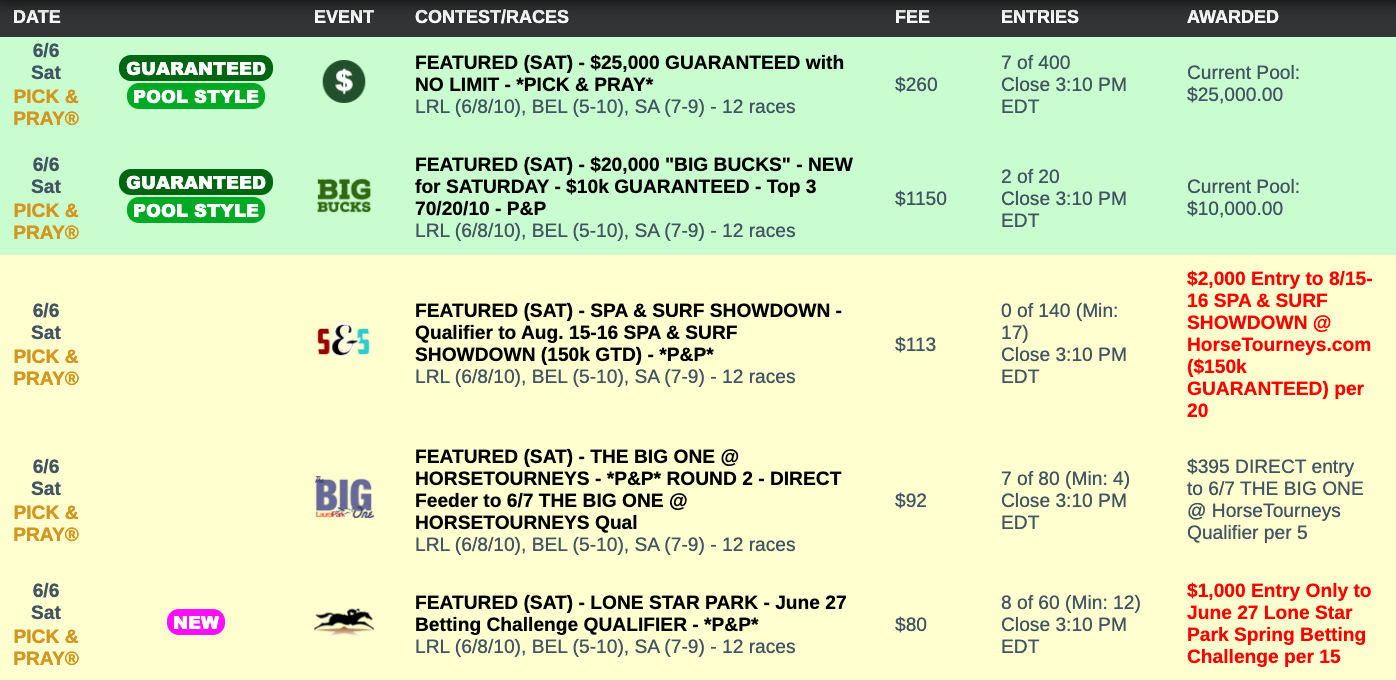The height and width of the screenshot is (680, 1396).
Task: Click The Big One event logo
Action: pos(344,498)
